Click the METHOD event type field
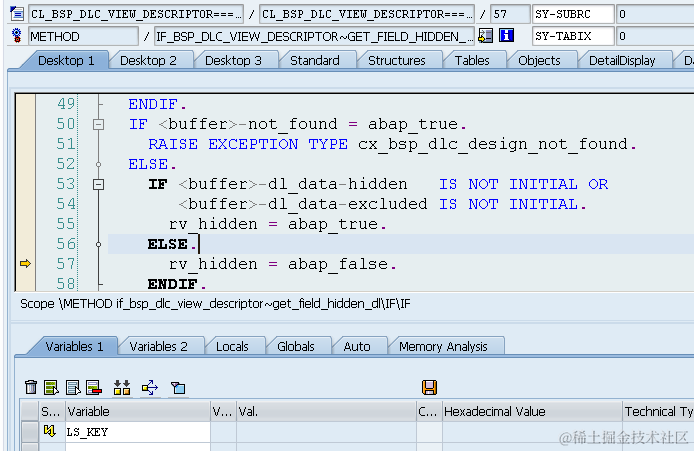Screen dimensions: 694x451 [x=84, y=36]
